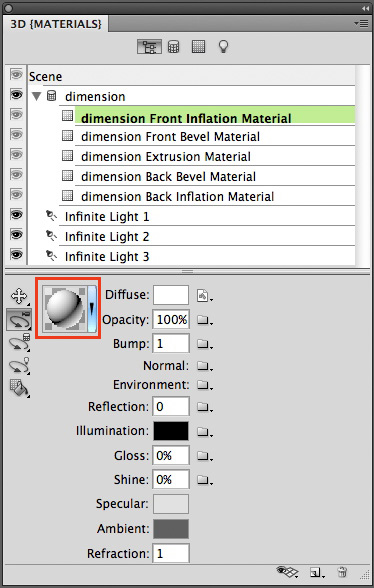
Task: Toggle visibility of Infinite Light 1
Action: click(x=16, y=215)
